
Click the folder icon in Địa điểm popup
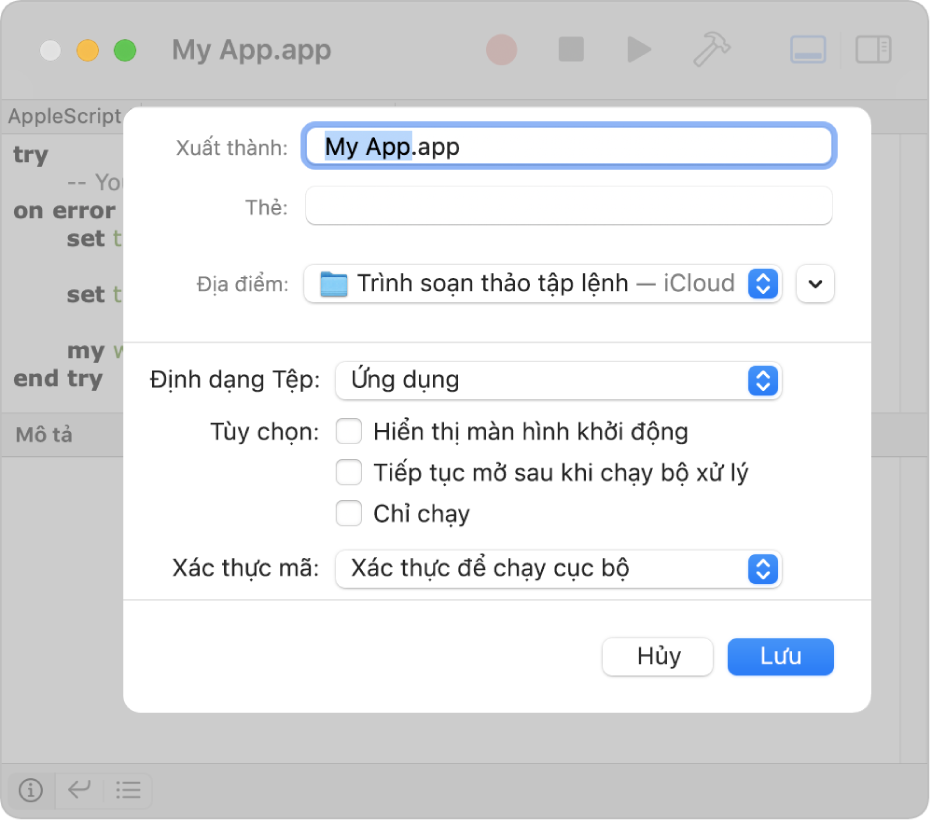(334, 284)
